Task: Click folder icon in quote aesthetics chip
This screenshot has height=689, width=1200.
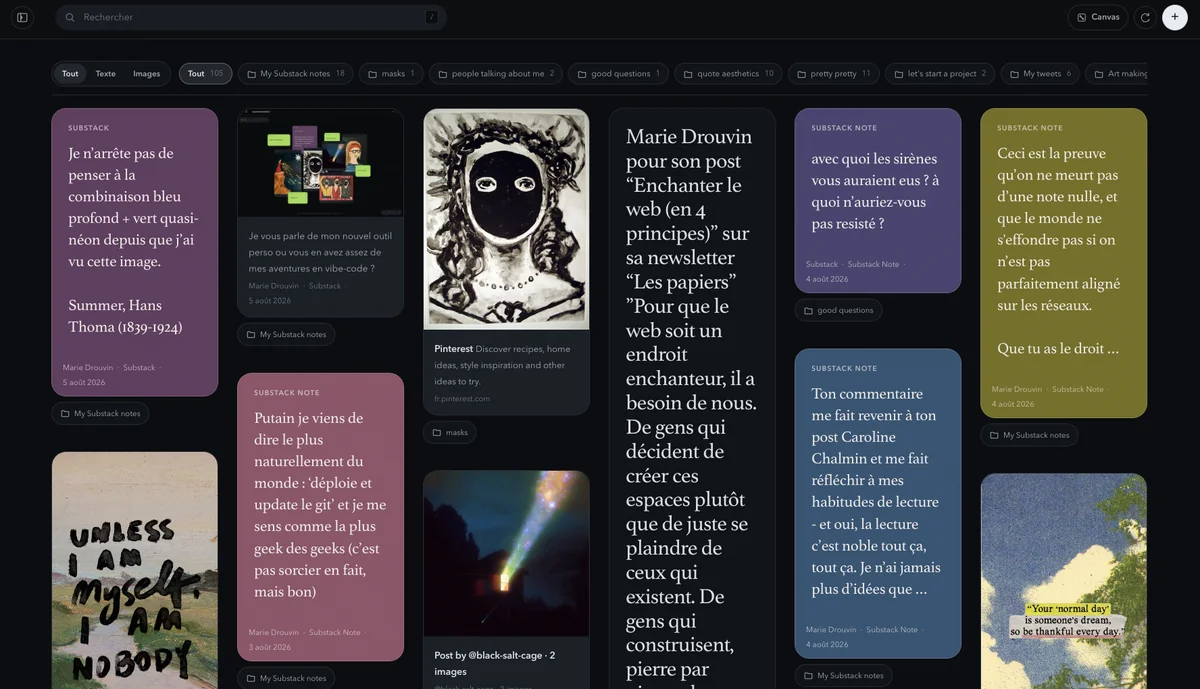Action: point(688,74)
